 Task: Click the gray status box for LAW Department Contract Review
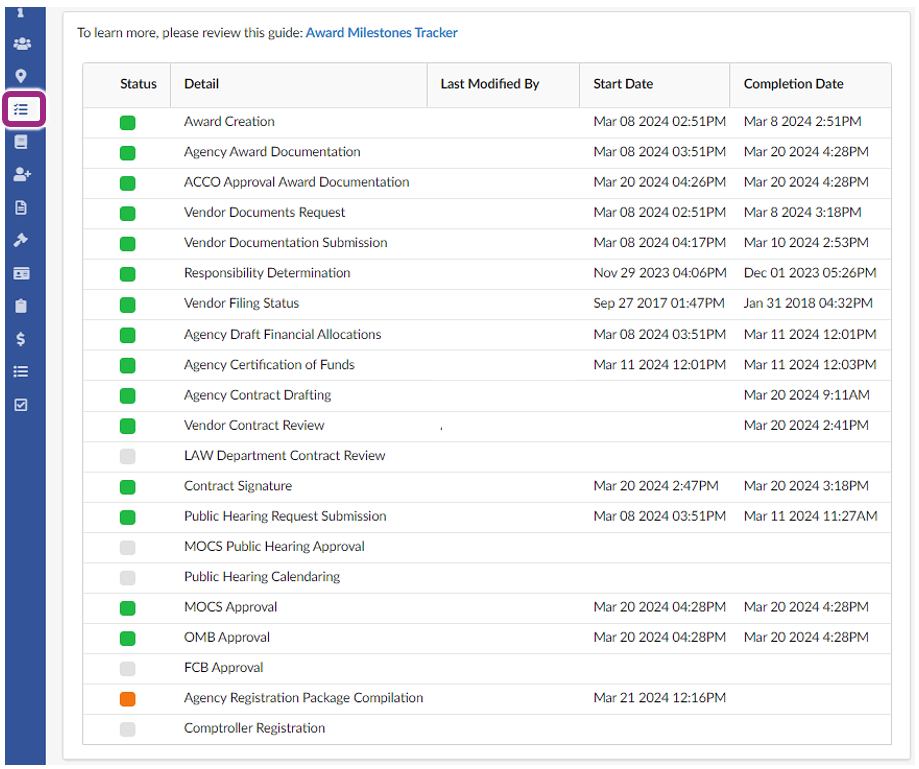click(127, 456)
